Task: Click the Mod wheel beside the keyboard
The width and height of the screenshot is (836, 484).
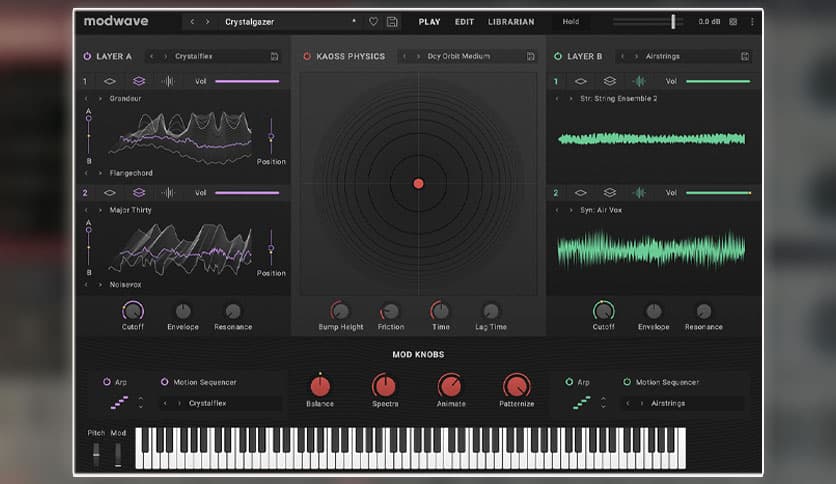Action: click(118, 453)
